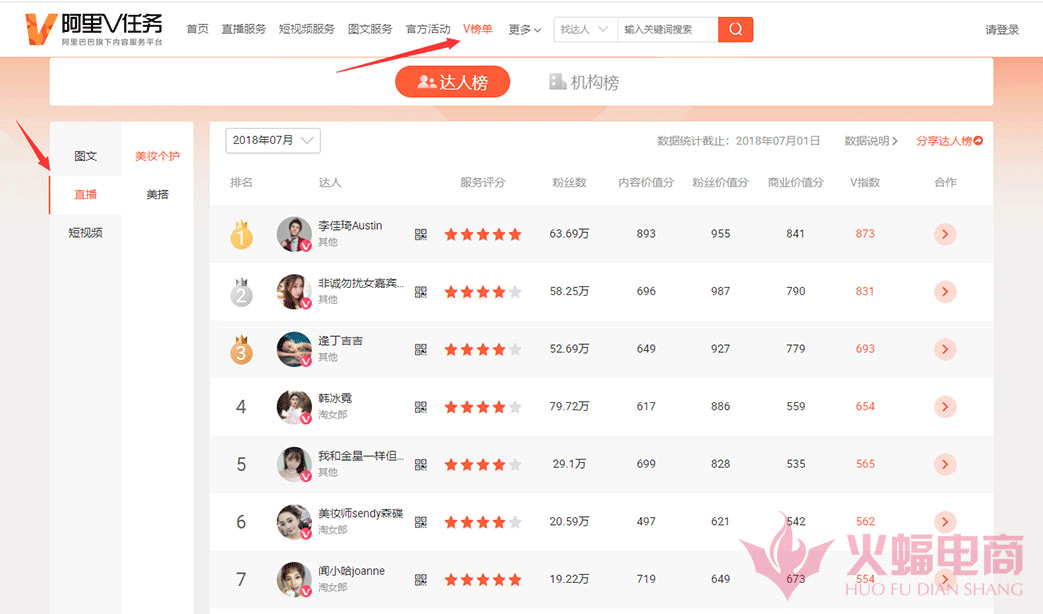Choose the 美搭 subcategory
Screen dimensions: 1043x614
pos(158,195)
